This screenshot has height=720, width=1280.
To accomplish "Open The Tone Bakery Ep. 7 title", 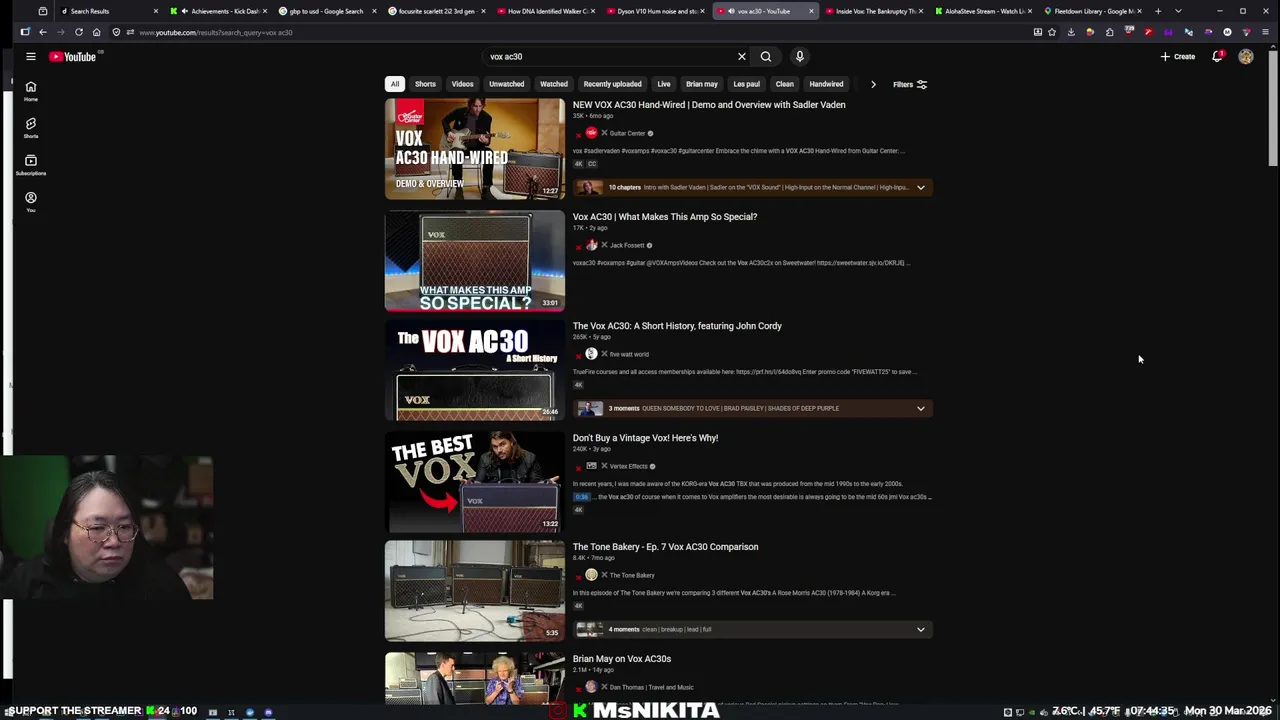I will (x=665, y=547).
